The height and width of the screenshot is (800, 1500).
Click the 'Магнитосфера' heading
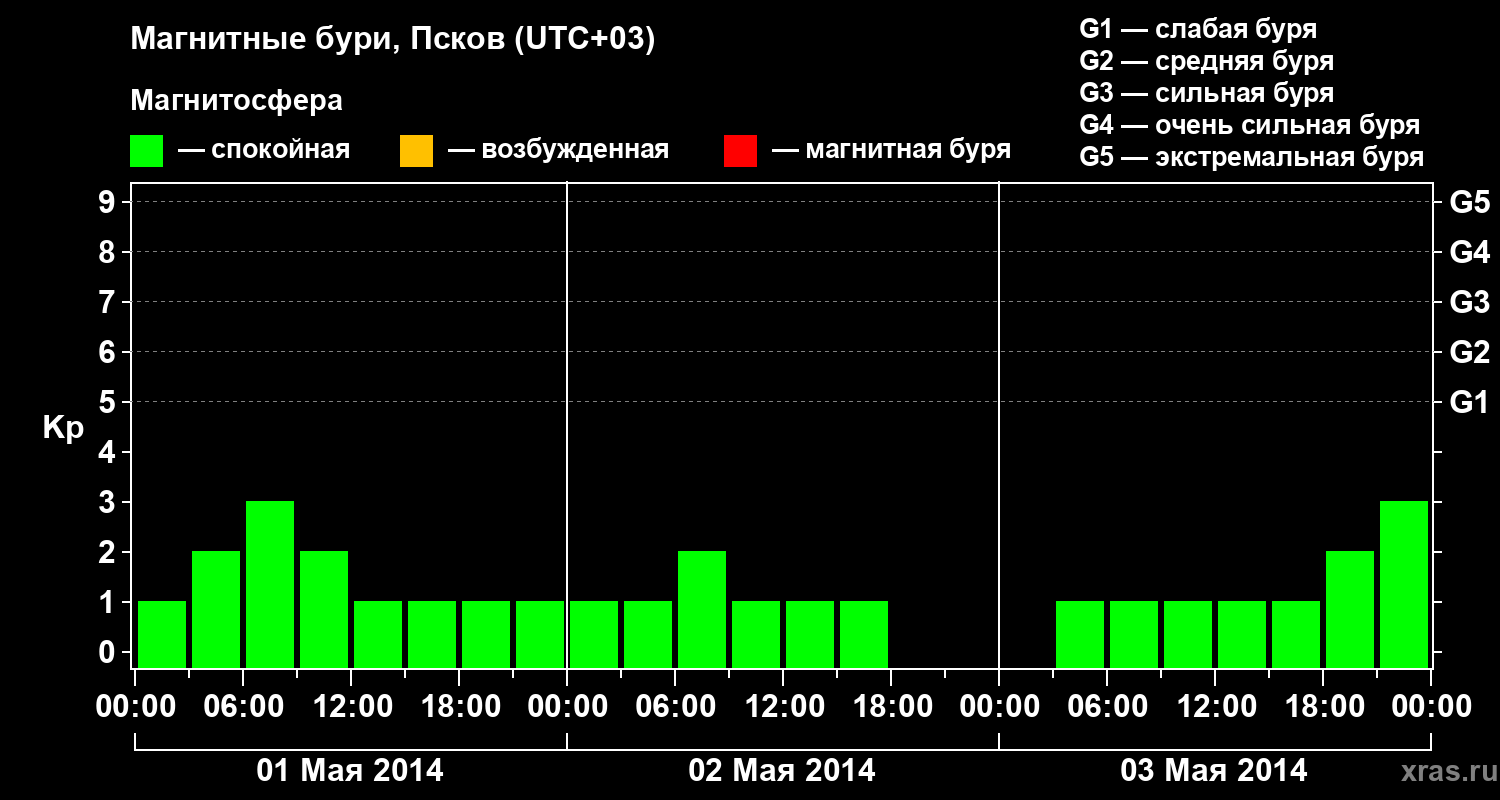coord(237,101)
